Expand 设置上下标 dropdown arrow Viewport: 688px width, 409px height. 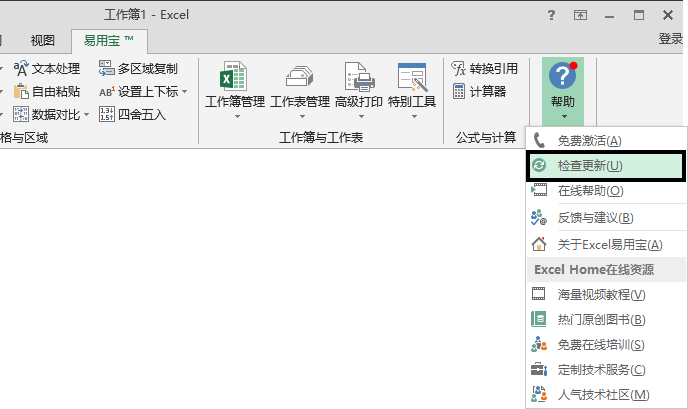(x=185, y=92)
